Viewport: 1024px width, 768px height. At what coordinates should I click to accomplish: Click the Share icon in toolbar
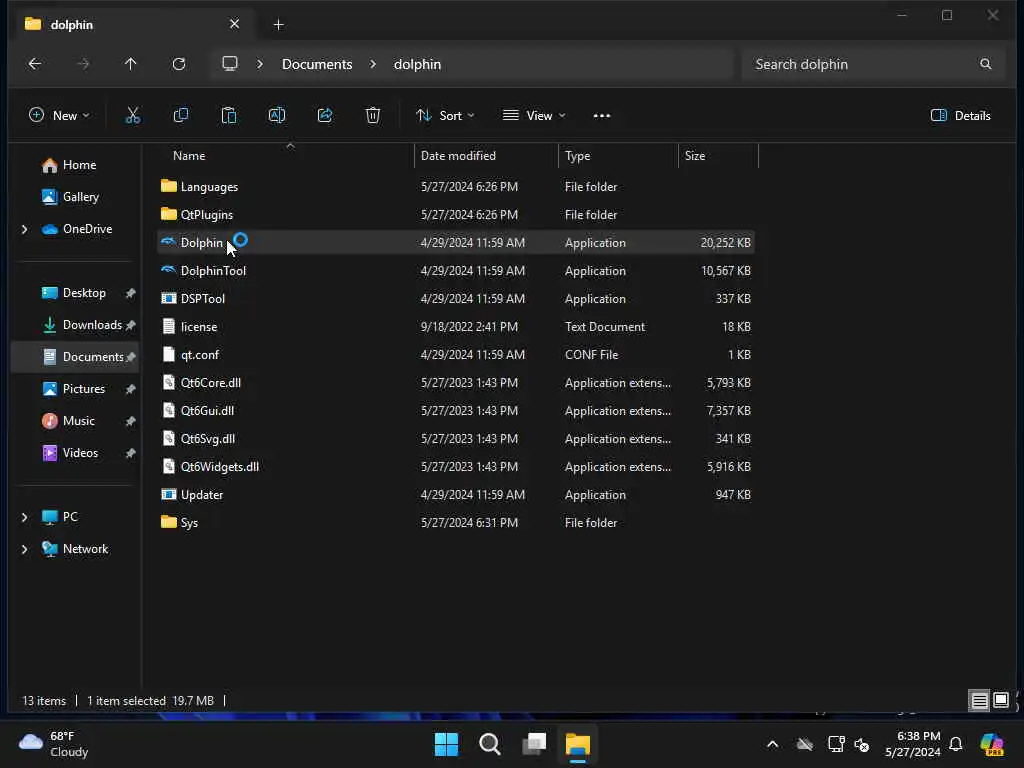325,116
